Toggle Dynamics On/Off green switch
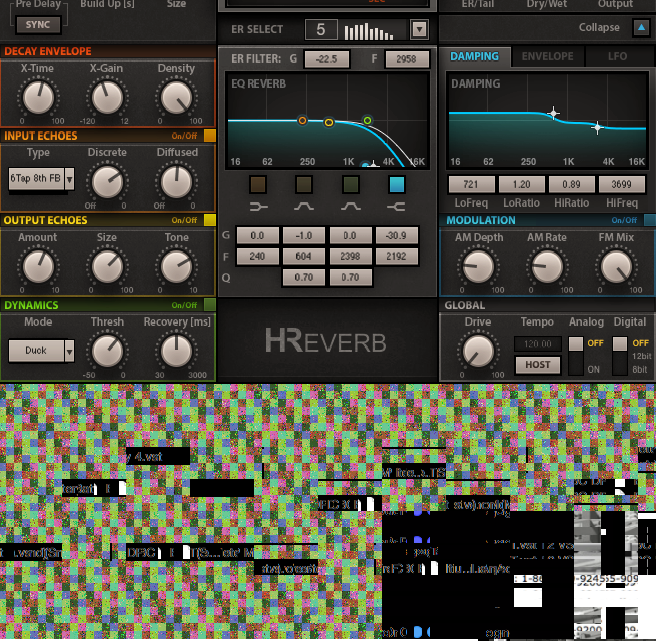Viewport: 656px width, 641px height. tap(210, 305)
